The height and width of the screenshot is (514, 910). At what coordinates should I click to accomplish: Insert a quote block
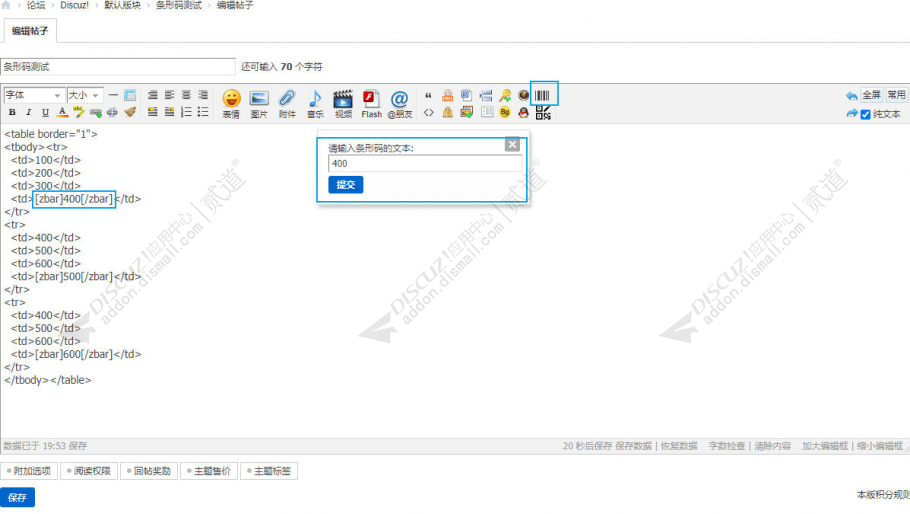(x=428, y=95)
